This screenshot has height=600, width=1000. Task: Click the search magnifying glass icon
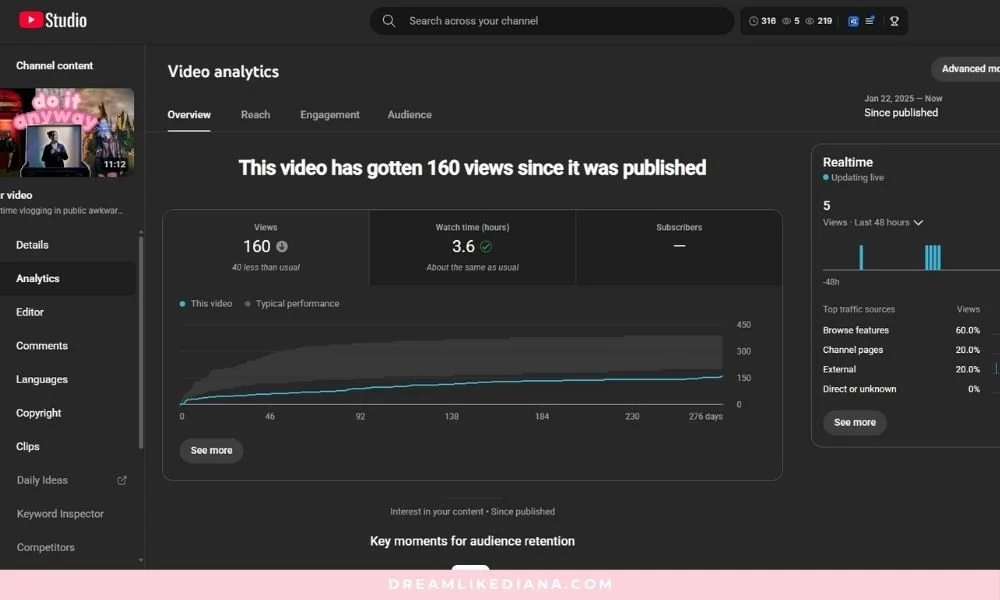[x=388, y=20]
